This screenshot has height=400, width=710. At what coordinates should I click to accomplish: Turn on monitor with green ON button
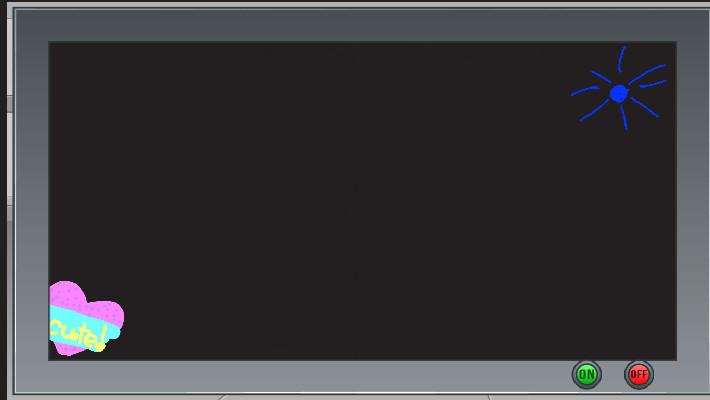coord(586,375)
